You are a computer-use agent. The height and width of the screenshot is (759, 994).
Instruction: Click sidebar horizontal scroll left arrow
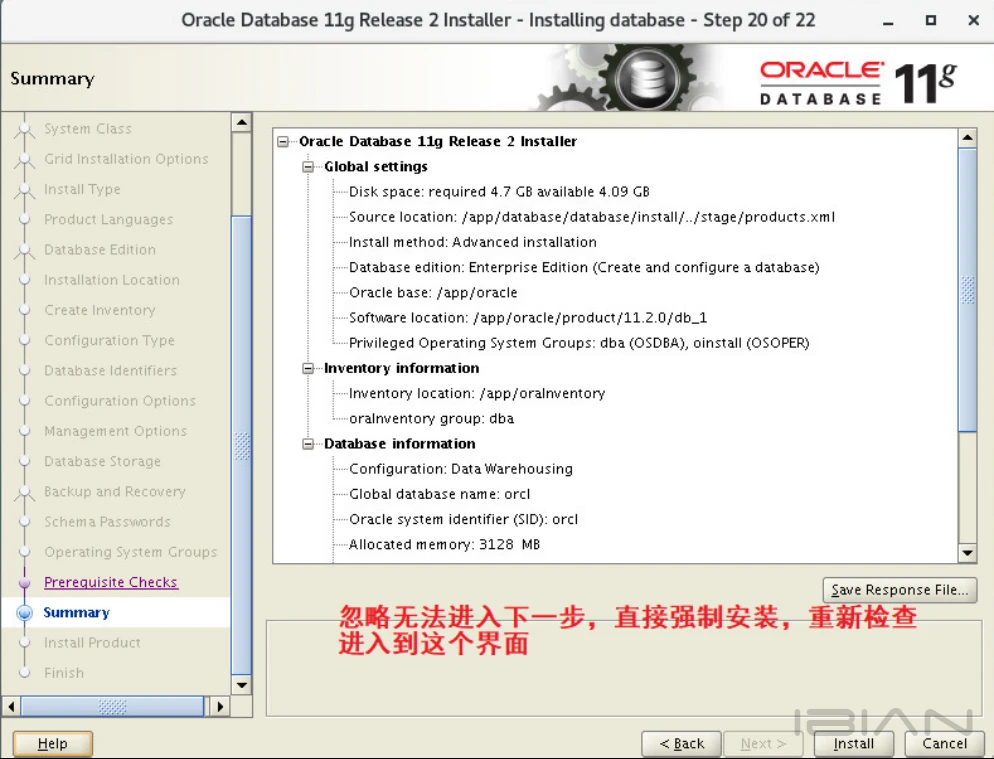pyautogui.click(x=11, y=706)
